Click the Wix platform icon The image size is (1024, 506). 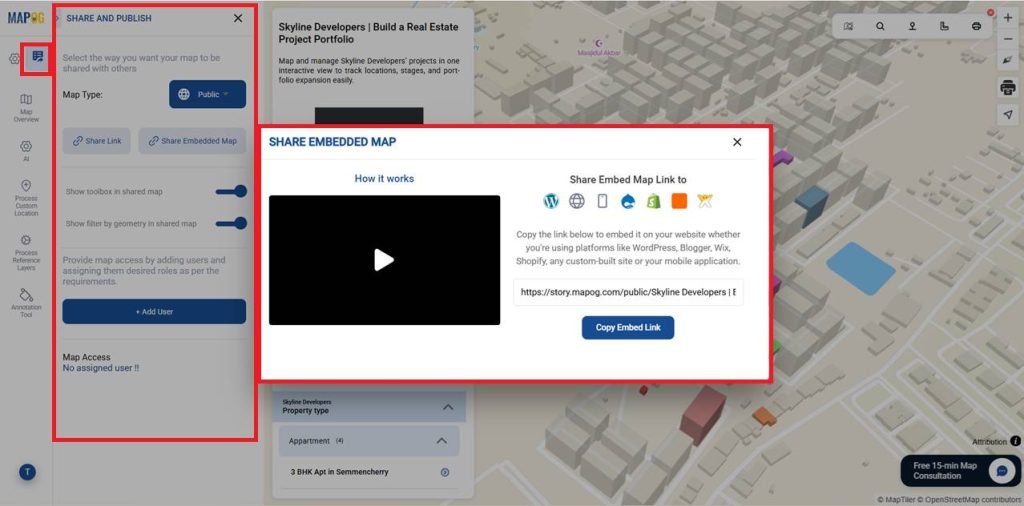pyautogui.click(x=705, y=201)
